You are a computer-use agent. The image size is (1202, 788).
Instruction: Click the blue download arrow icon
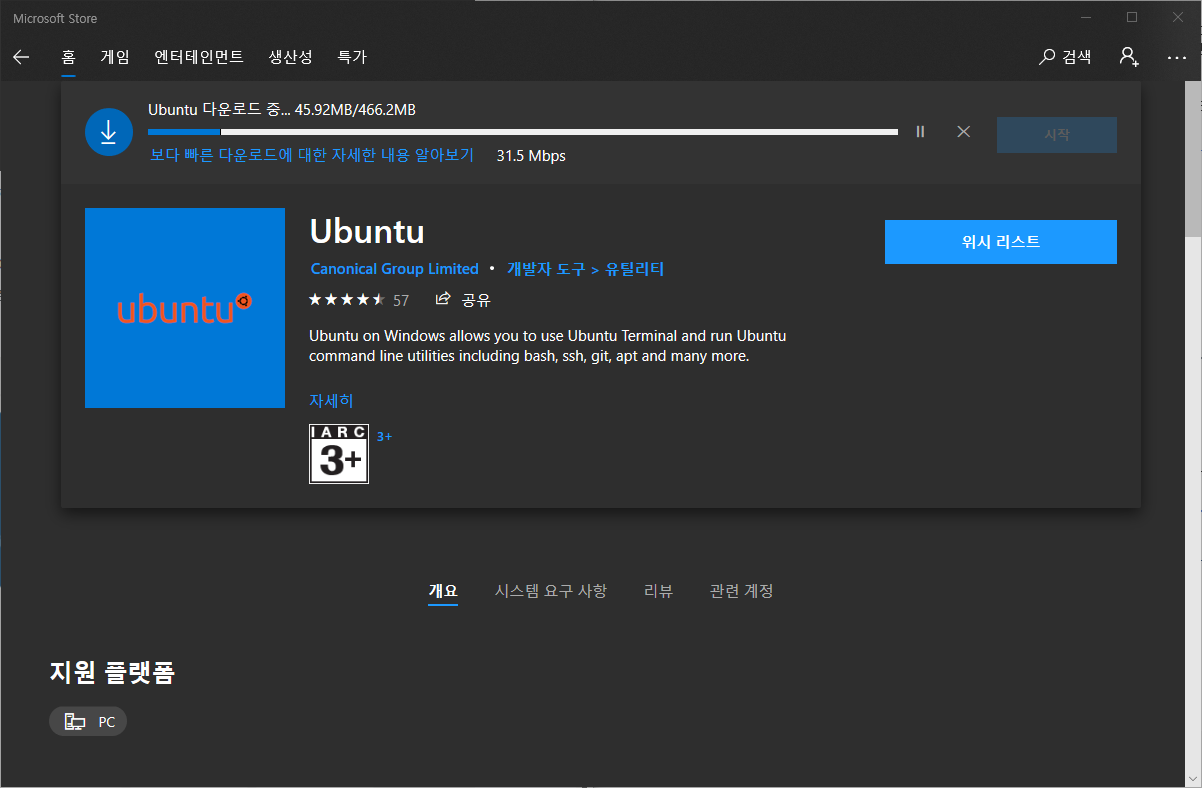tap(109, 132)
